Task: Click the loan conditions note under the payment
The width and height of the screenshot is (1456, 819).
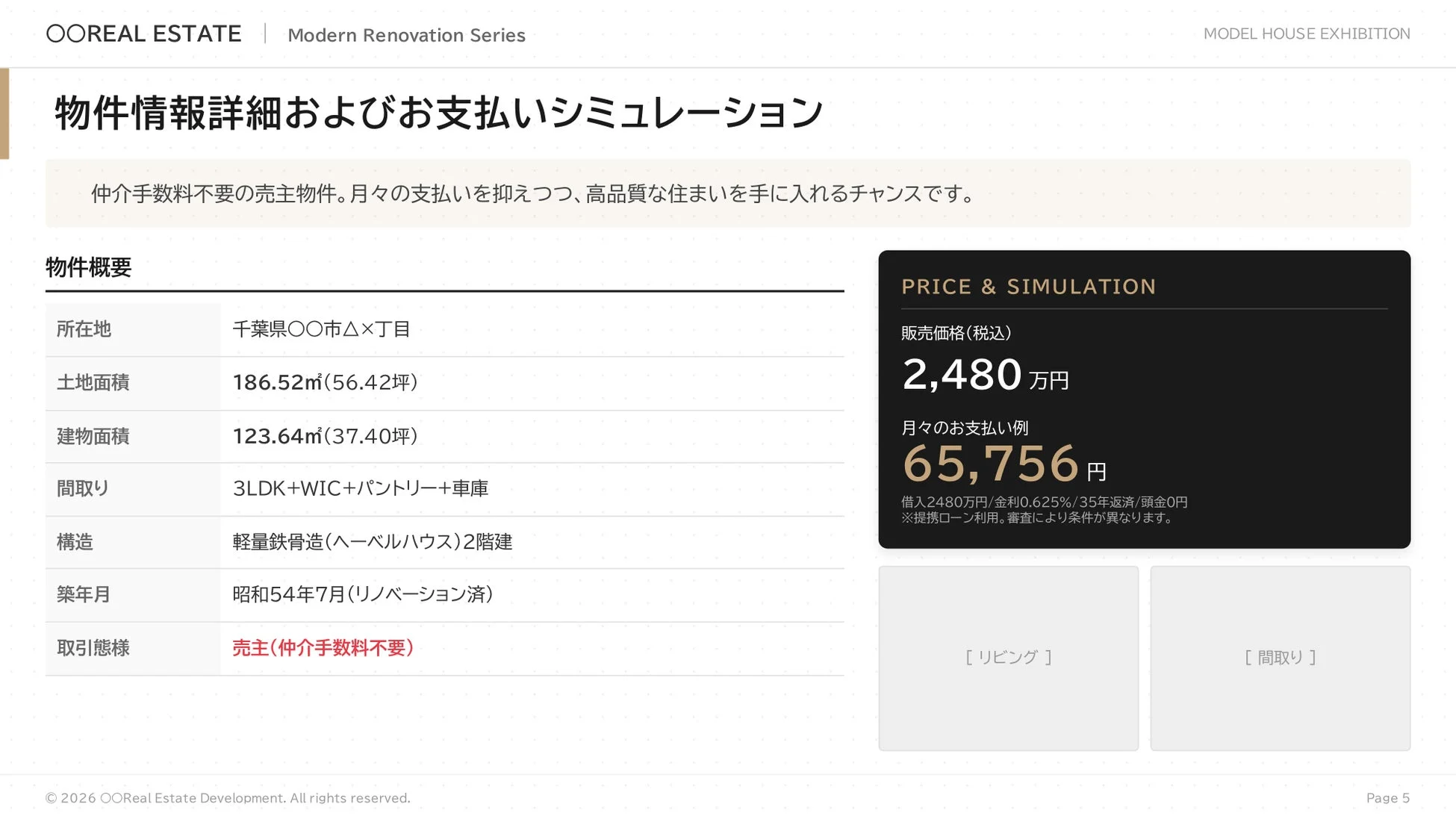Action: [x=1044, y=510]
